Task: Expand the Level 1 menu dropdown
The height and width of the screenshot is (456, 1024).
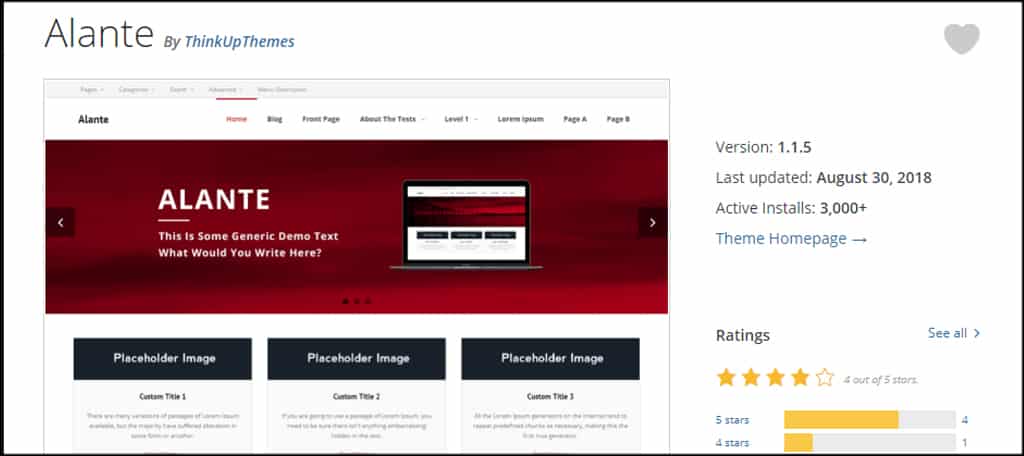Action: click(x=460, y=119)
